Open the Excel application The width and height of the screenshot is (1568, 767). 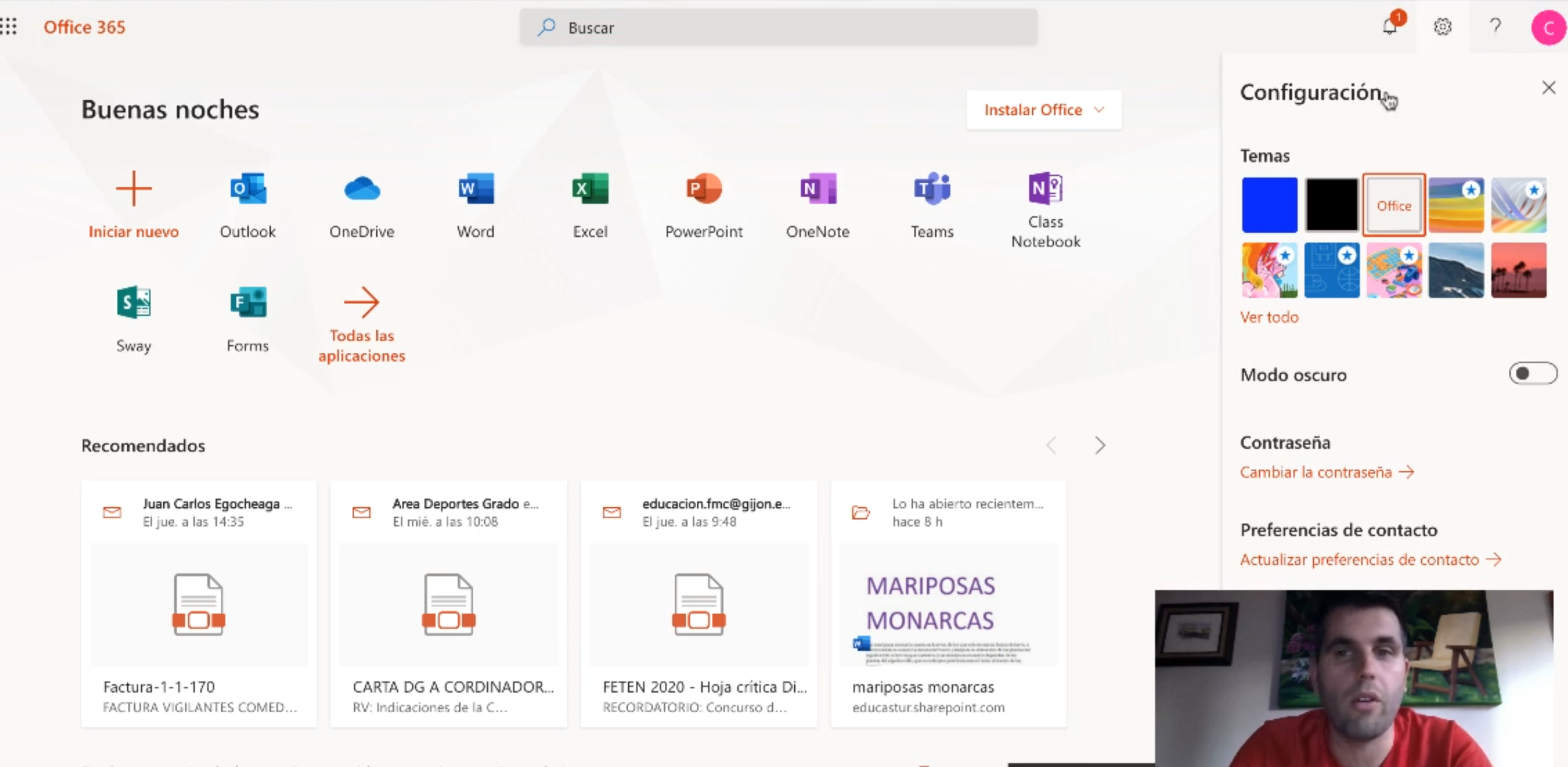[x=590, y=189]
